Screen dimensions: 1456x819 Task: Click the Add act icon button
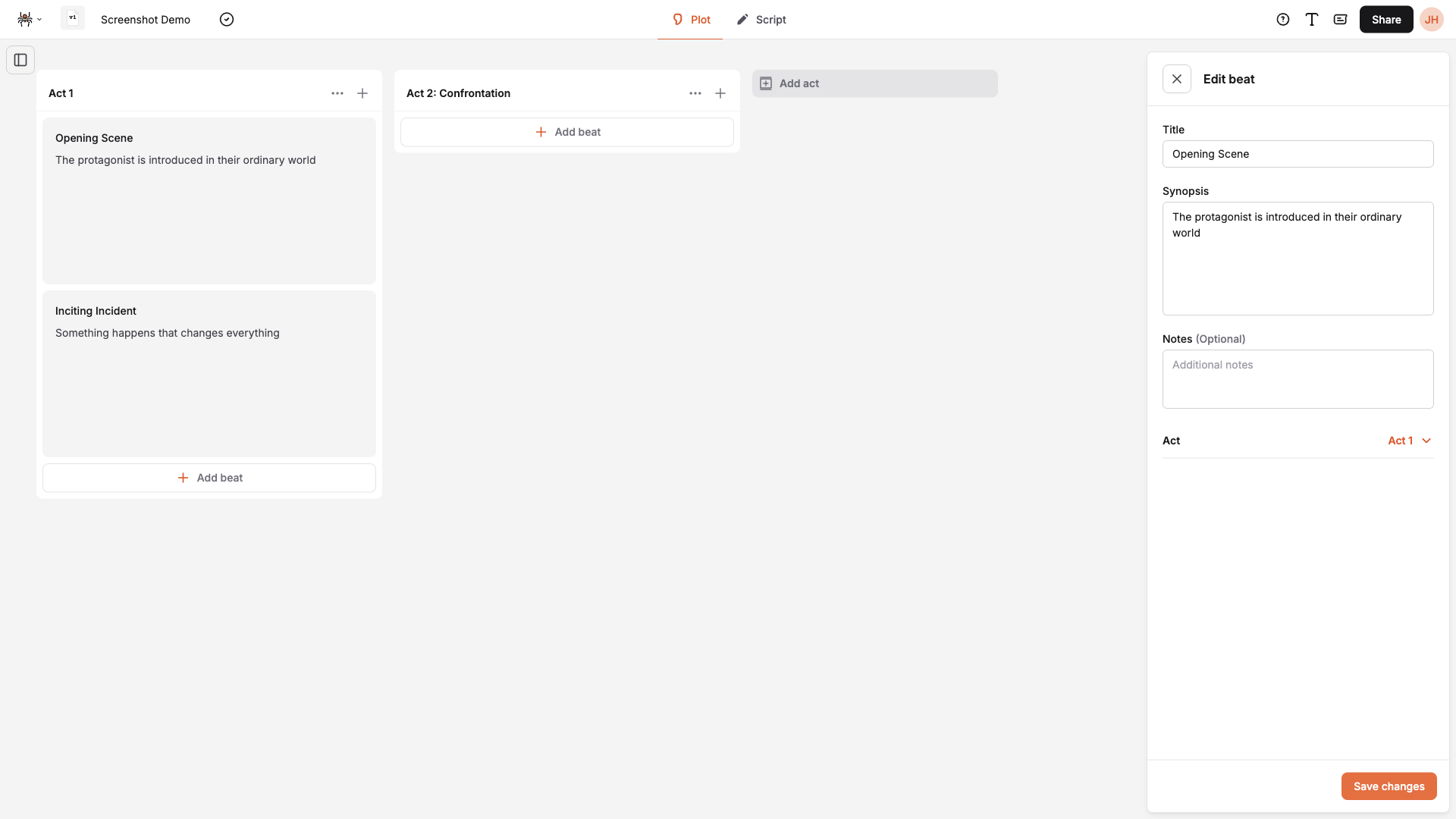pyautogui.click(x=766, y=83)
